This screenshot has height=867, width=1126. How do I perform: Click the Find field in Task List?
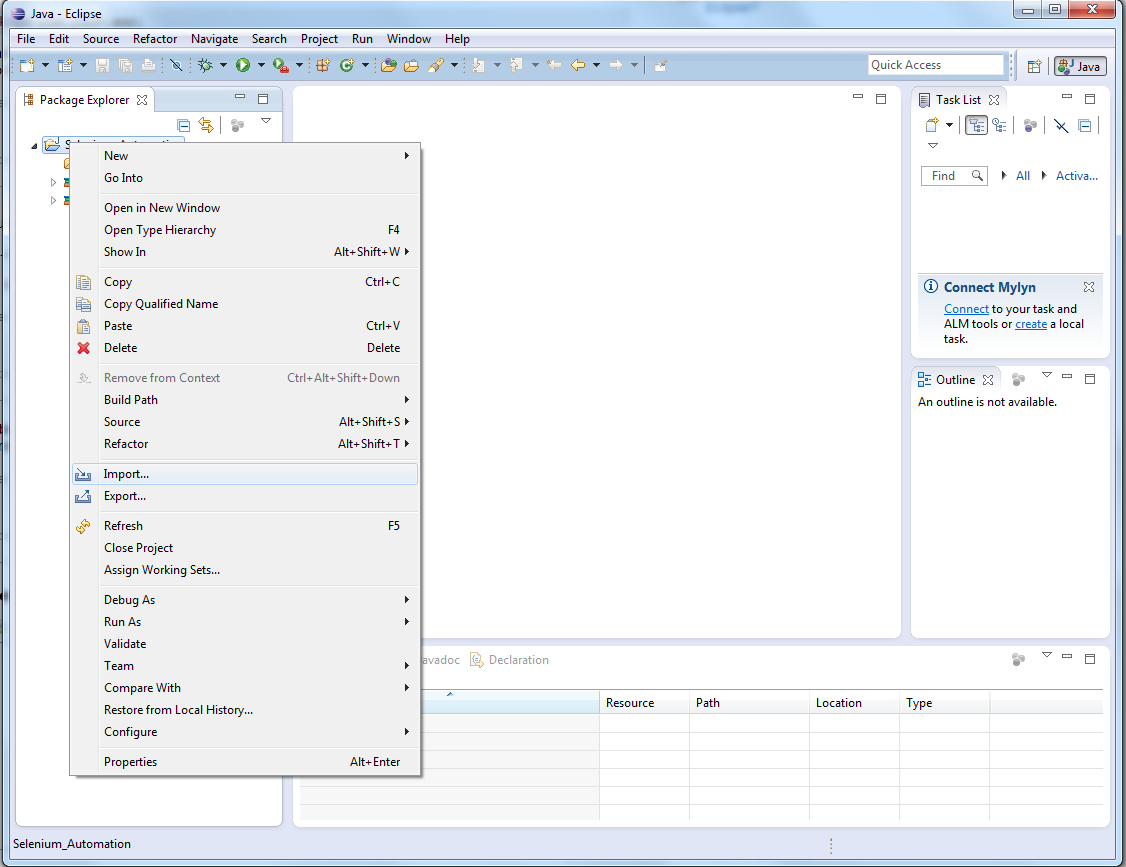coord(954,176)
